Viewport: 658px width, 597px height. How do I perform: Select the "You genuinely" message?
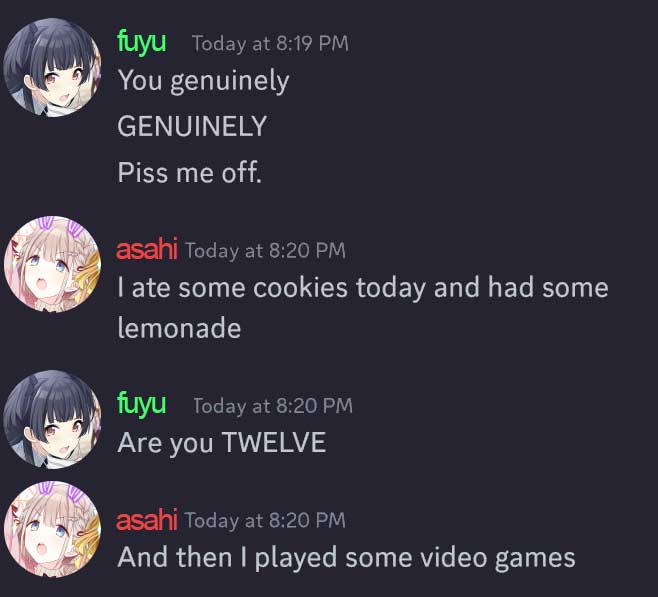click(x=204, y=81)
